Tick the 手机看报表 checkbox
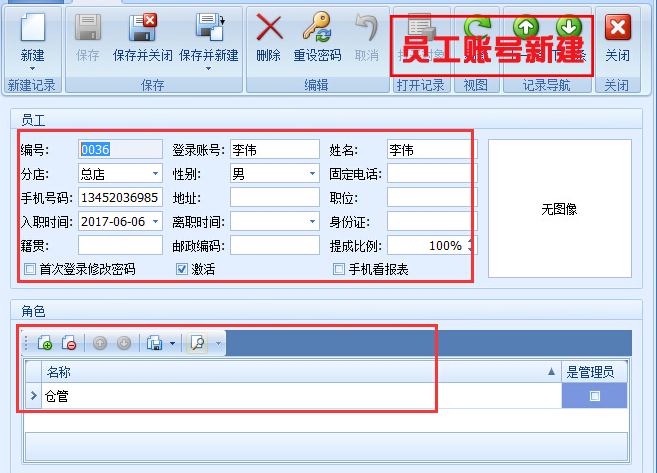 (x=339, y=269)
